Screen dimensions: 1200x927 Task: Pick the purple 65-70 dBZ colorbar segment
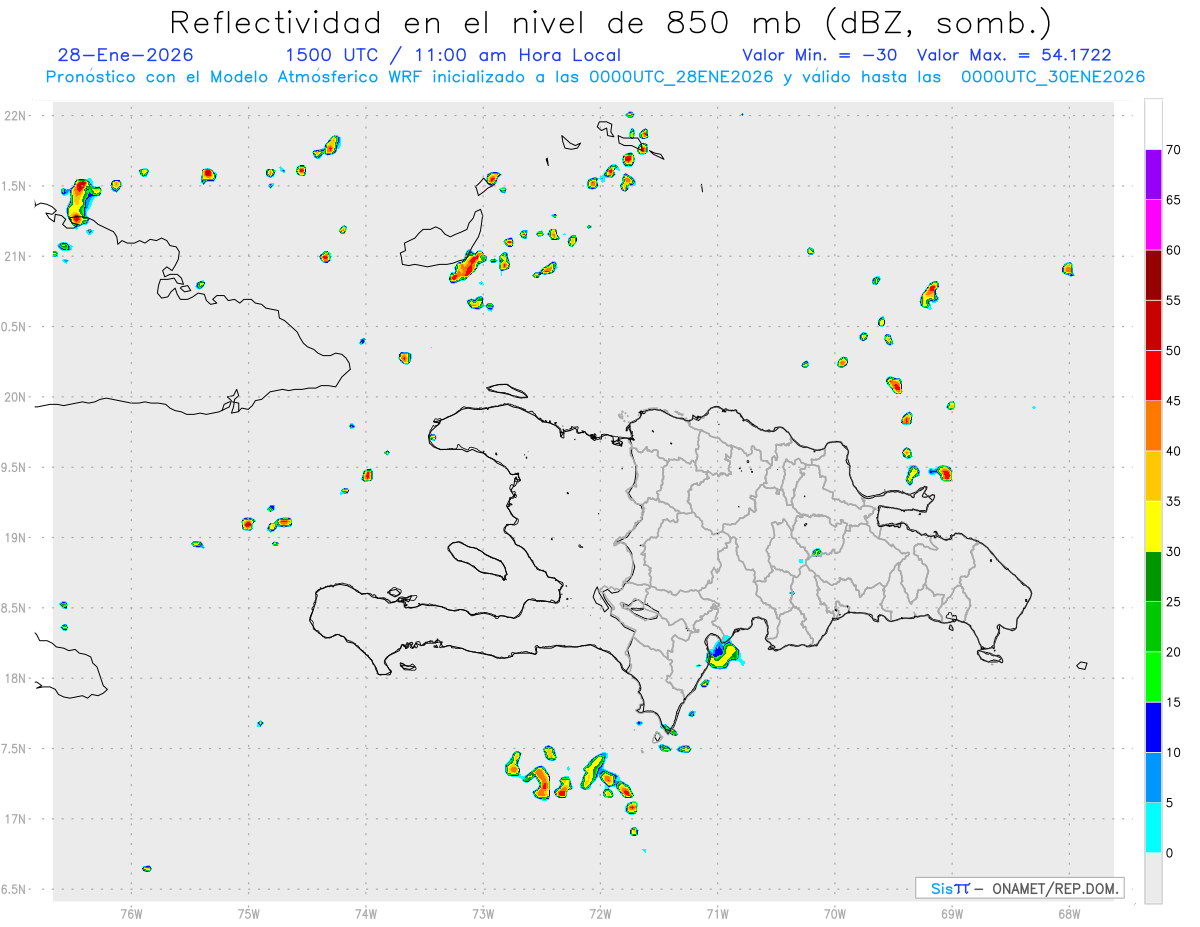click(1154, 175)
